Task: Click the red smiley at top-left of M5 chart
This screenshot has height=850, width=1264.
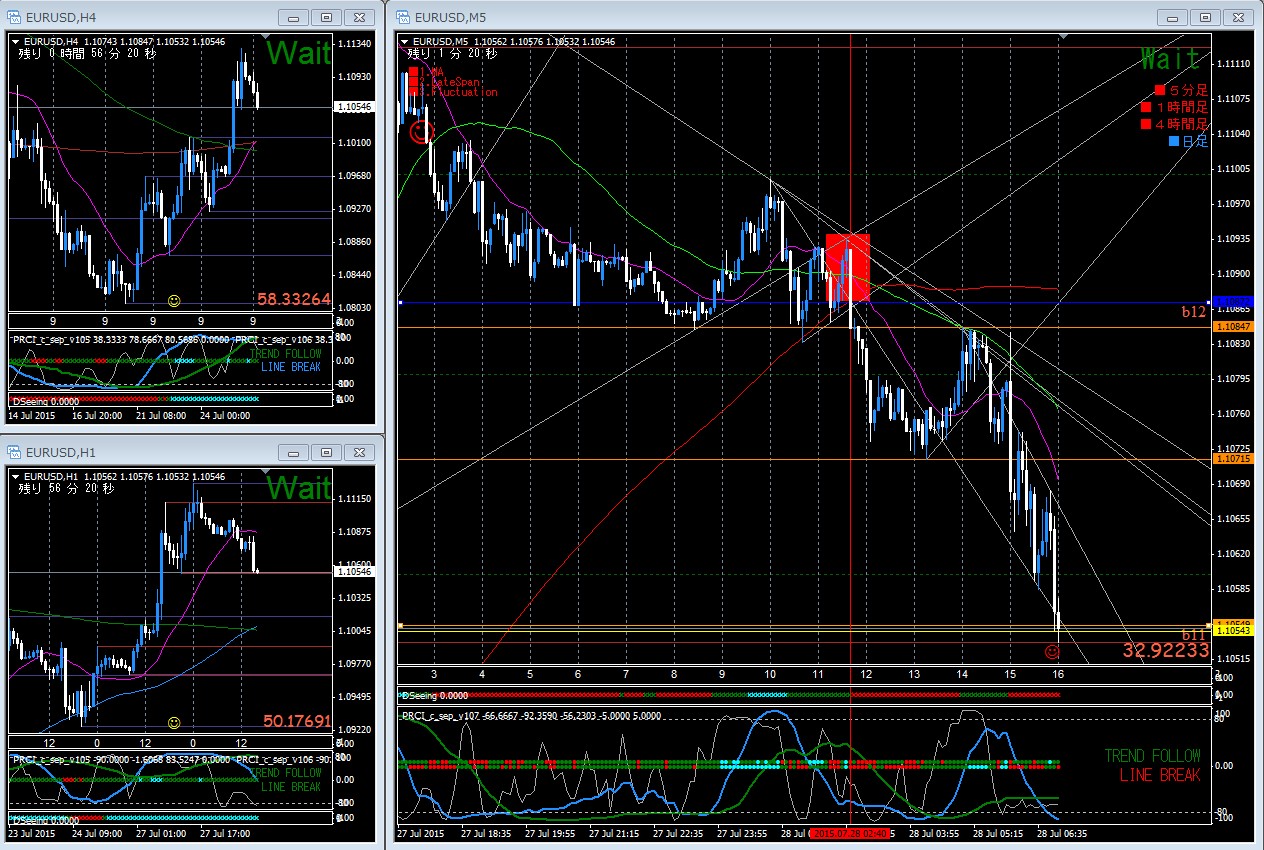Action: pos(423,131)
